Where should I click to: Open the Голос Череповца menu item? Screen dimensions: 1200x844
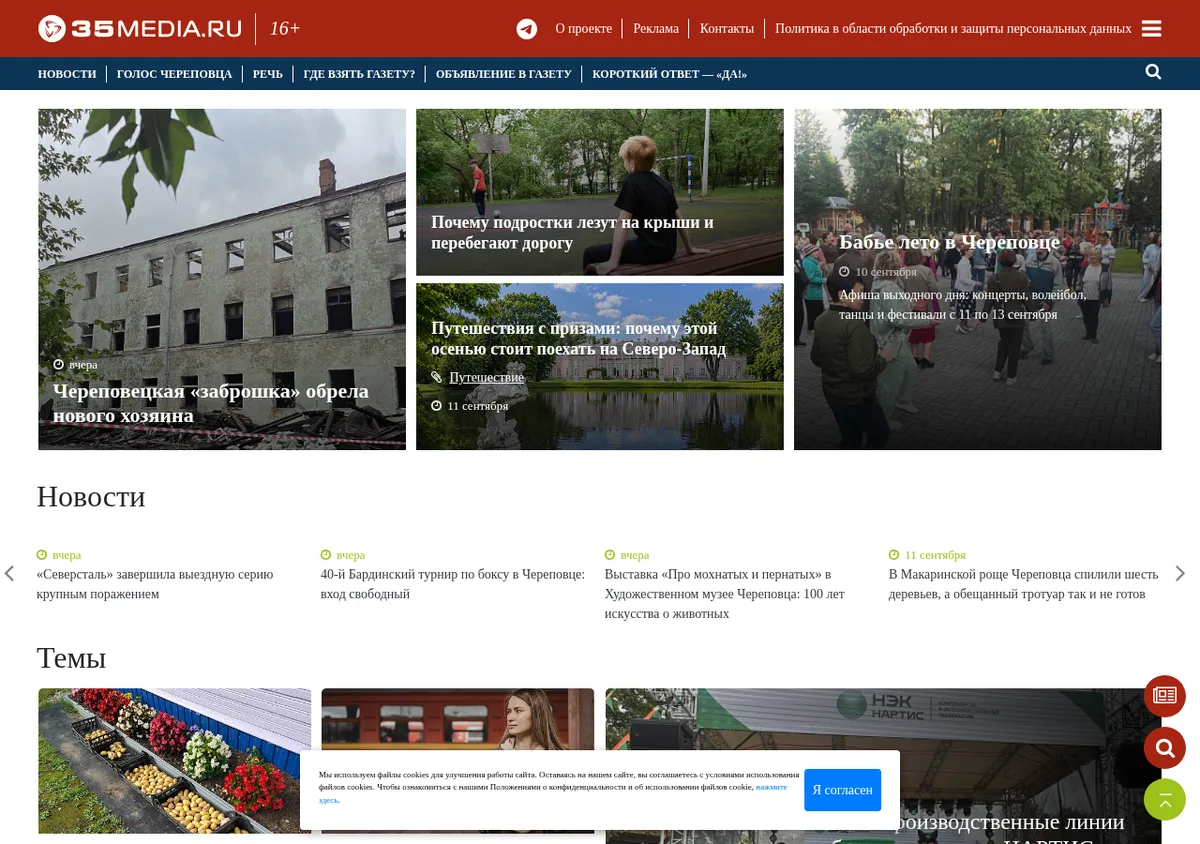pos(174,74)
